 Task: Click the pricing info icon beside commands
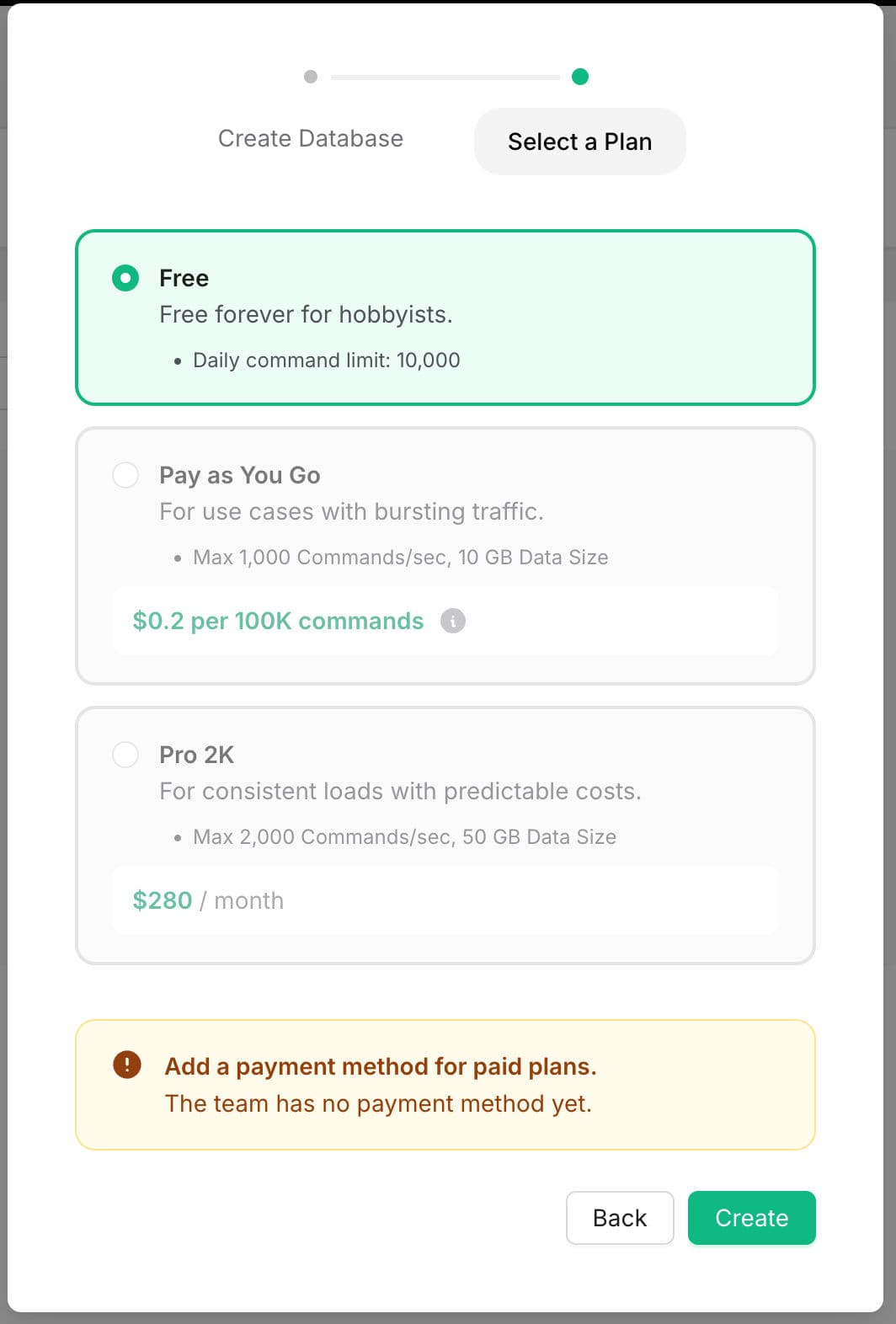point(453,621)
